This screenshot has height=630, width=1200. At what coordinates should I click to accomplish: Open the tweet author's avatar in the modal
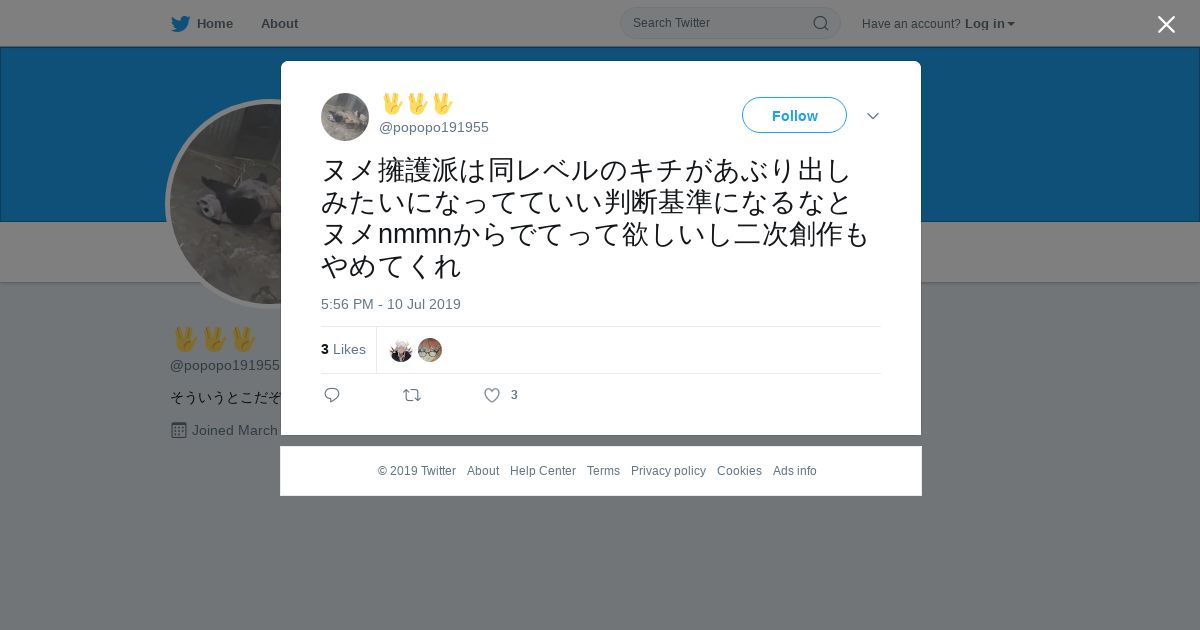[x=345, y=117]
